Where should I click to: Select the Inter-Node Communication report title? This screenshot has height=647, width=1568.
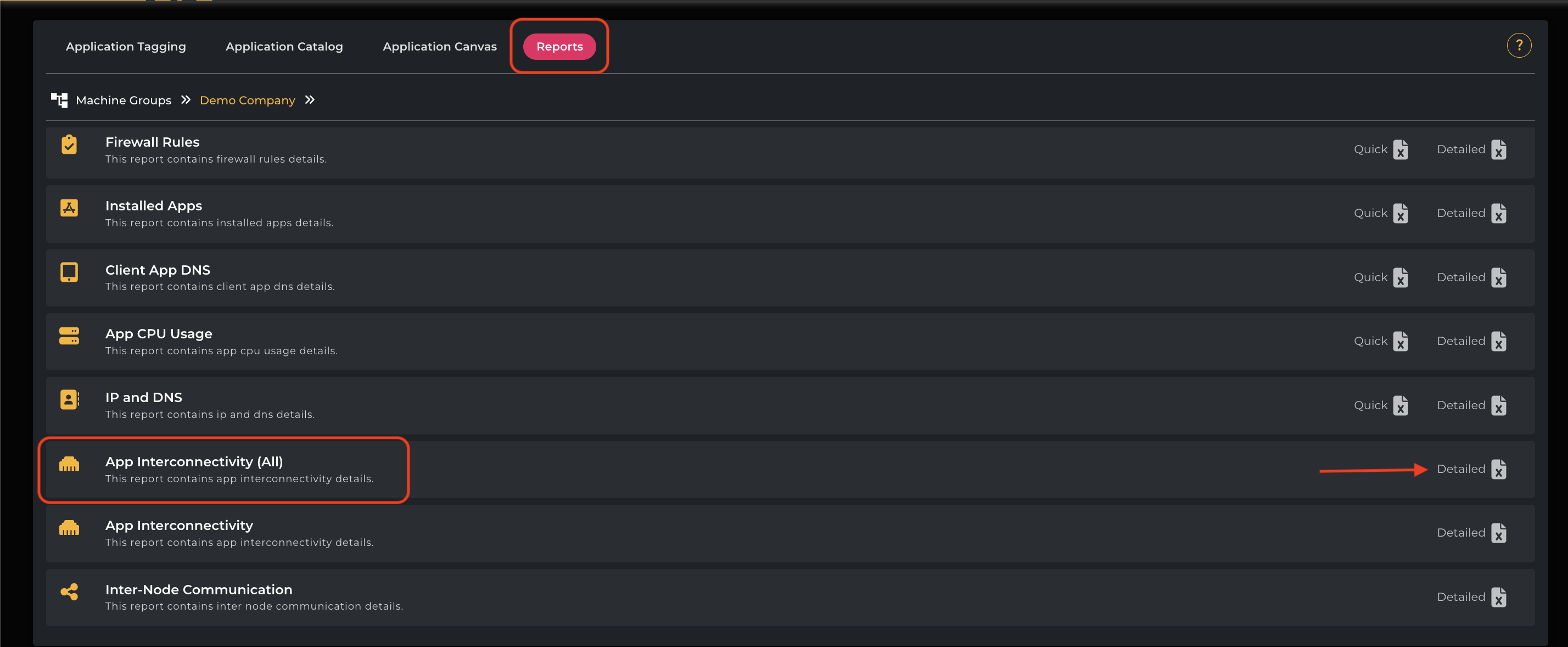tap(198, 589)
